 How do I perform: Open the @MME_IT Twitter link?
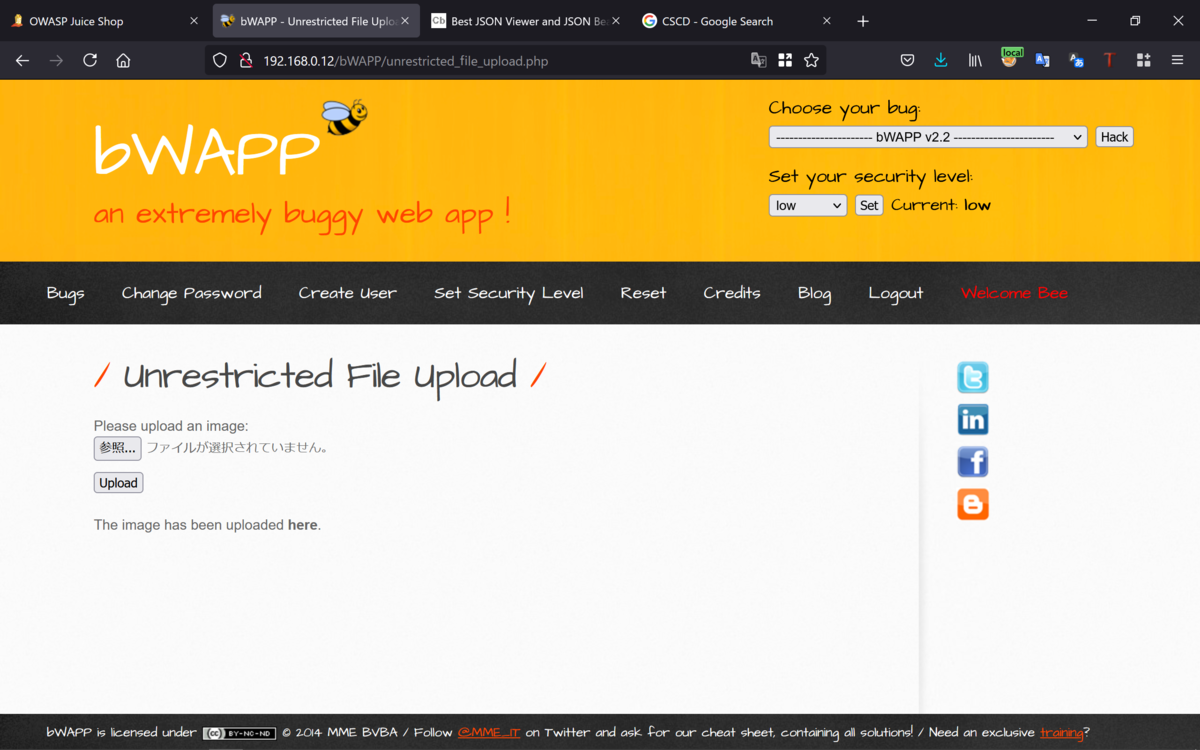click(489, 732)
